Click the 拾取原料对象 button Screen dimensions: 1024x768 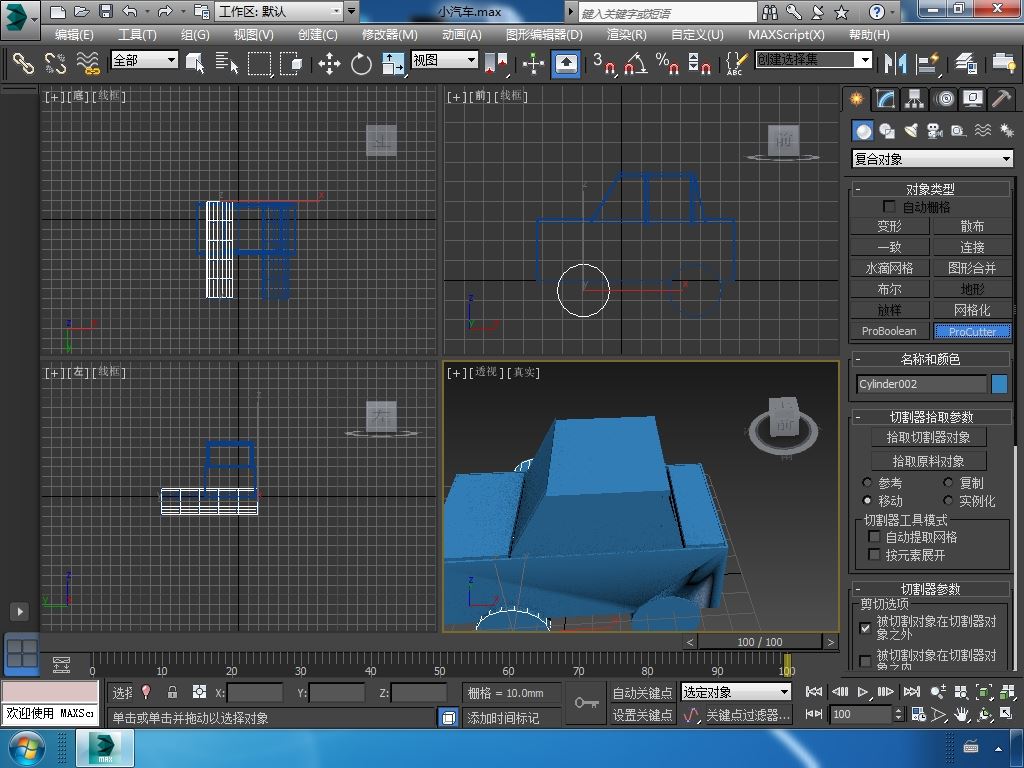tap(928, 460)
